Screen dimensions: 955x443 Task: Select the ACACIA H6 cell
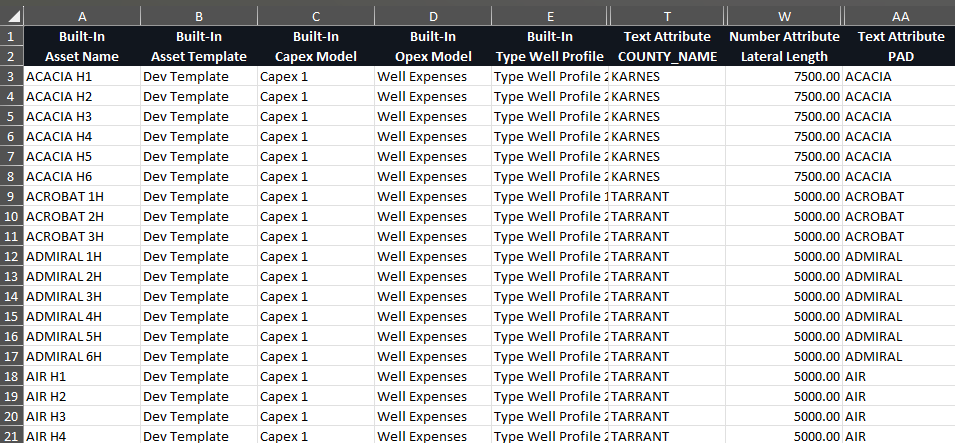coord(82,177)
